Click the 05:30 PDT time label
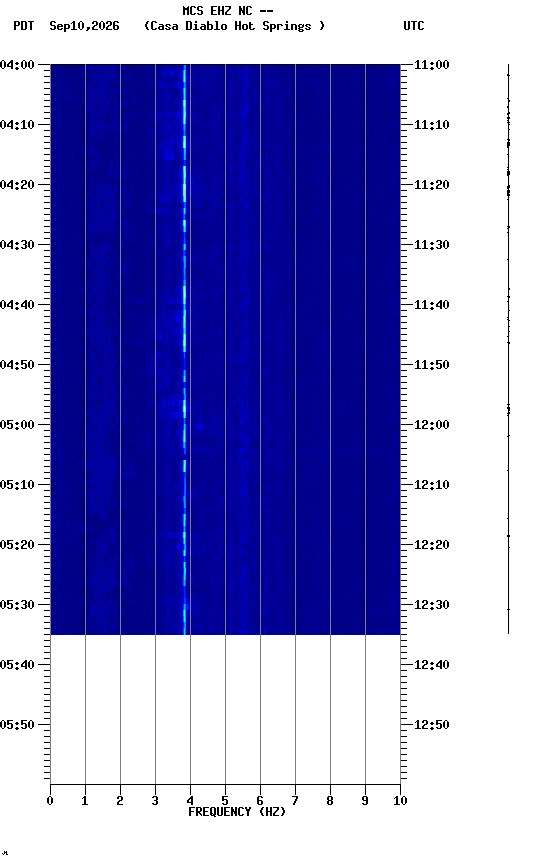The image size is (552, 864). tap(17, 605)
